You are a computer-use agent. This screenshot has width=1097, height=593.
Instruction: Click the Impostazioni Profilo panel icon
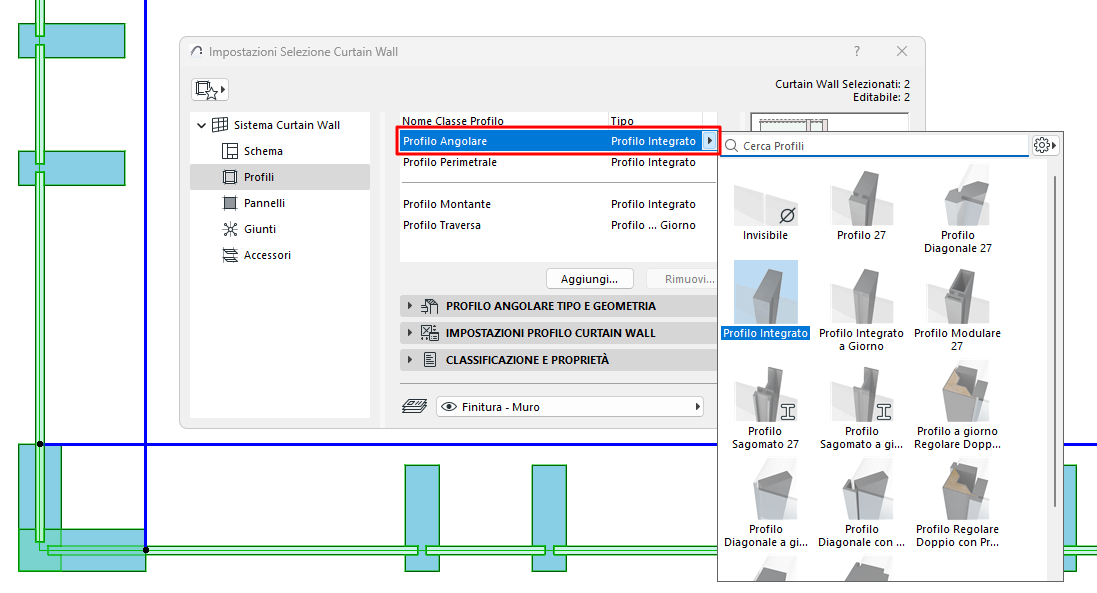click(430, 333)
